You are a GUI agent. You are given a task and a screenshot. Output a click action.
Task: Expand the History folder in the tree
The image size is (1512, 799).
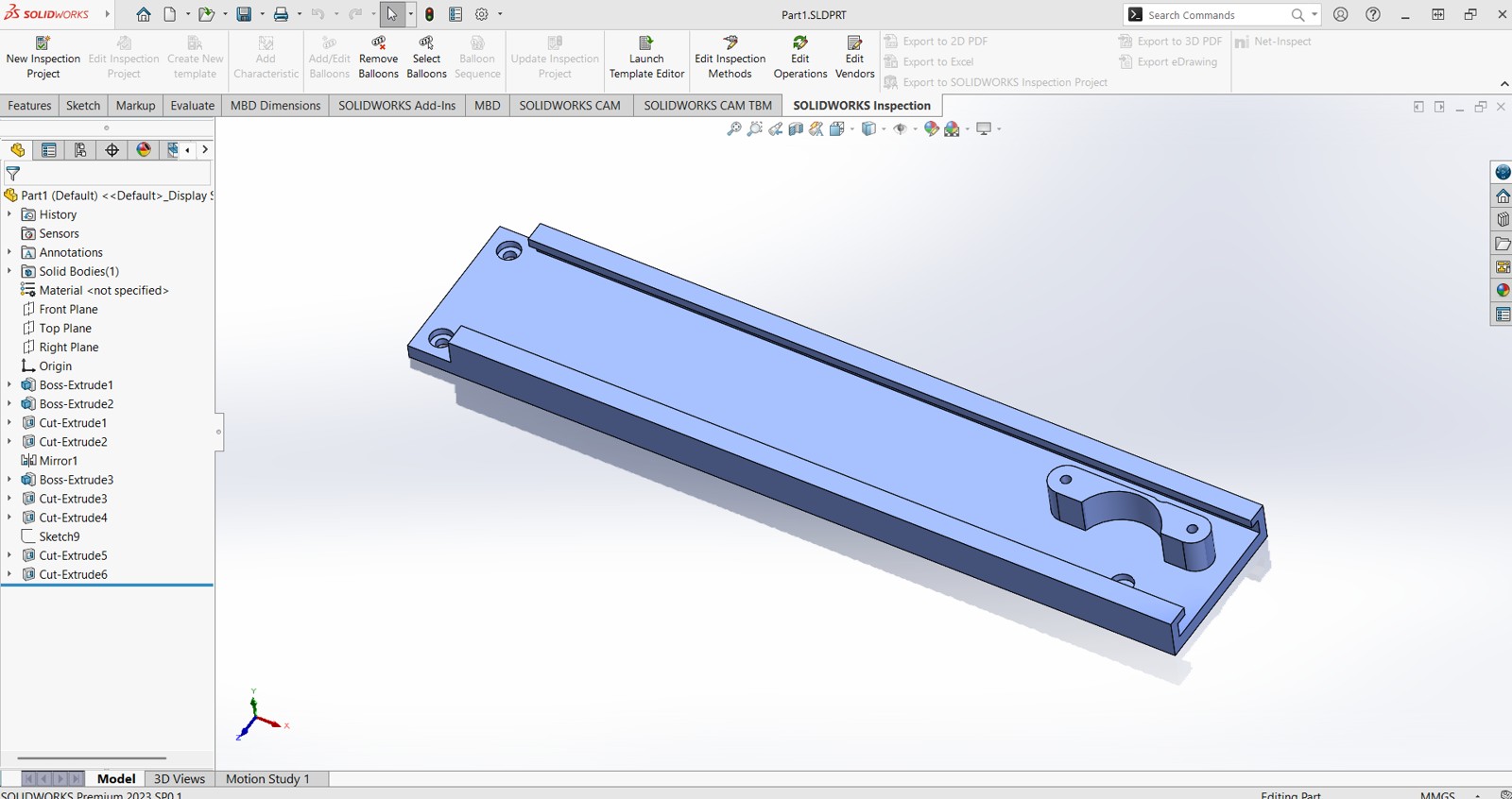point(9,214)
